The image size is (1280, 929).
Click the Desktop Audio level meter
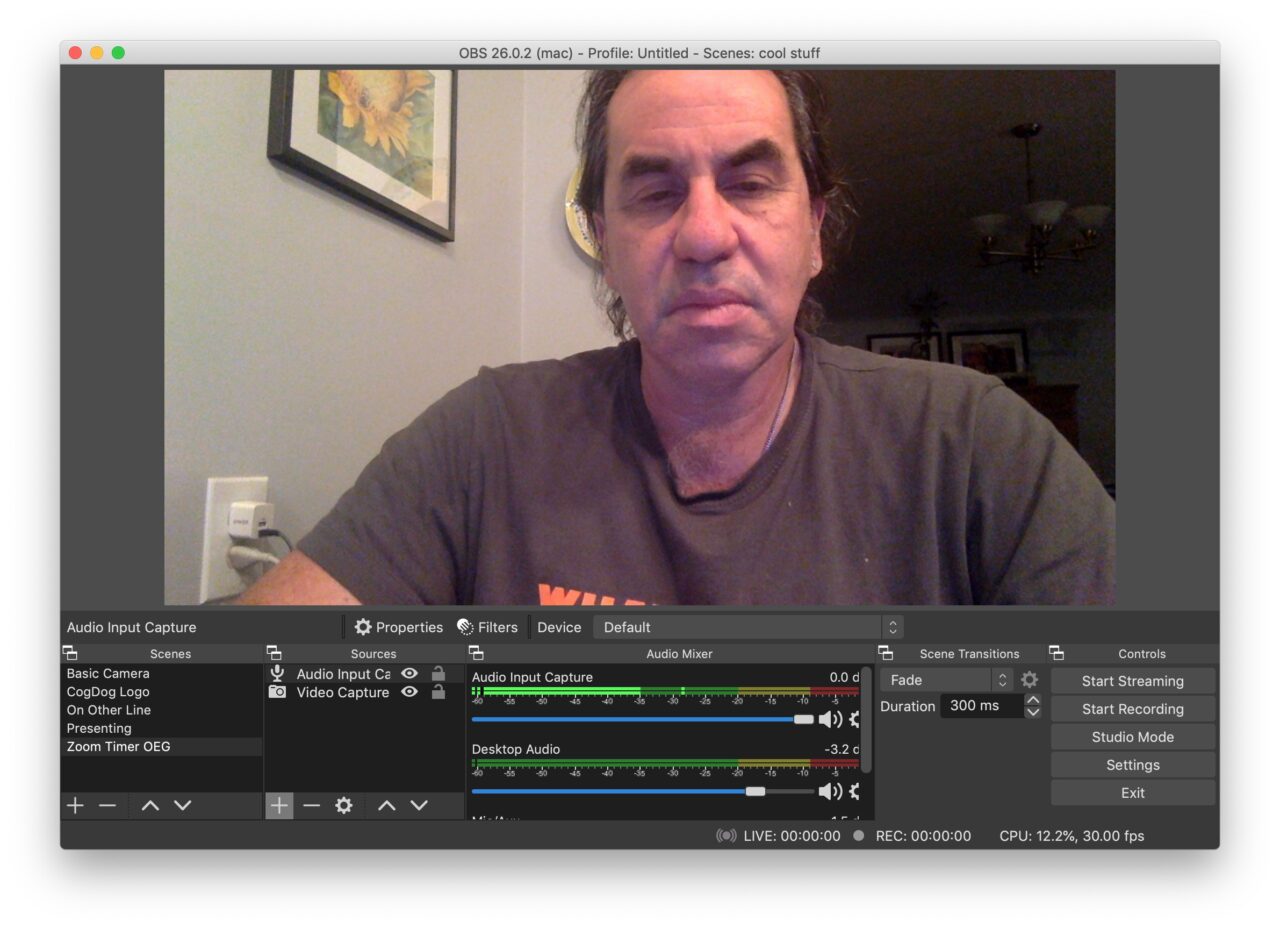tap(665, 765)
